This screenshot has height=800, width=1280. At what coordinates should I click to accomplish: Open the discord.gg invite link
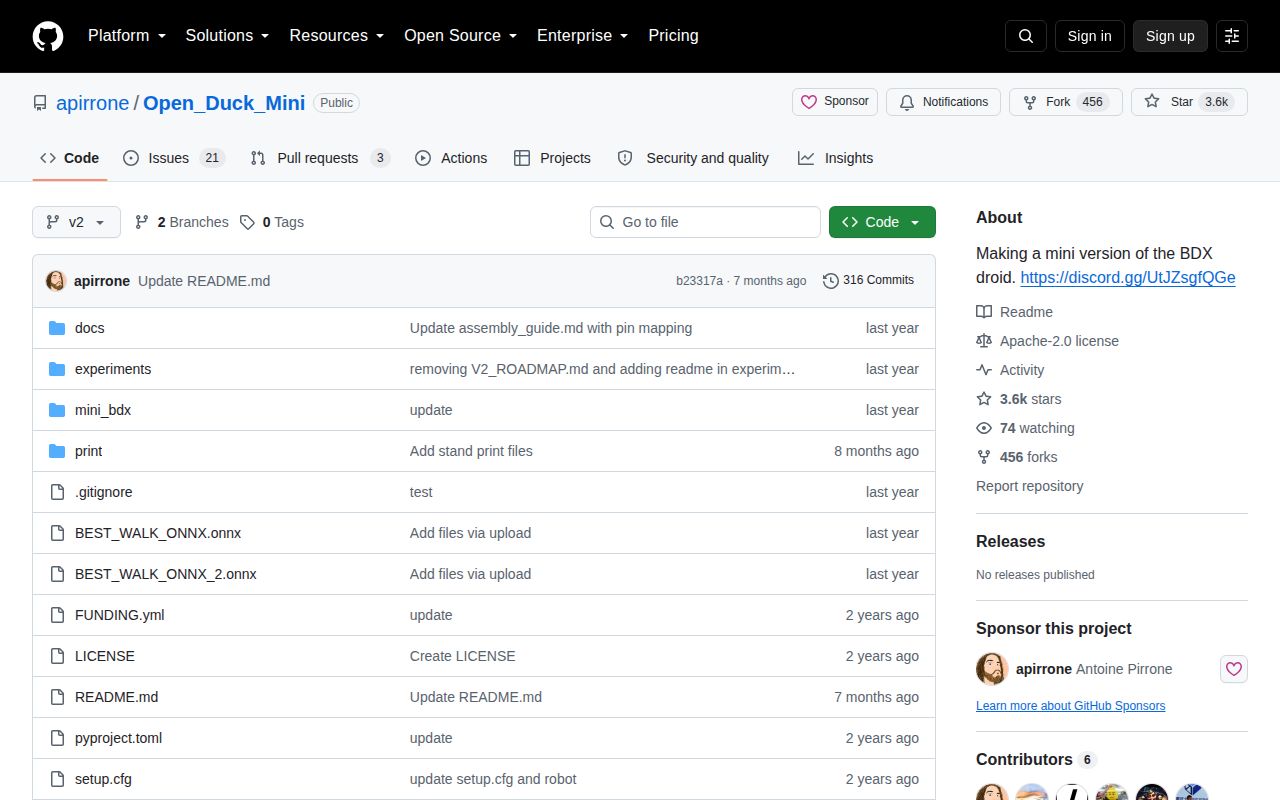1128,278
